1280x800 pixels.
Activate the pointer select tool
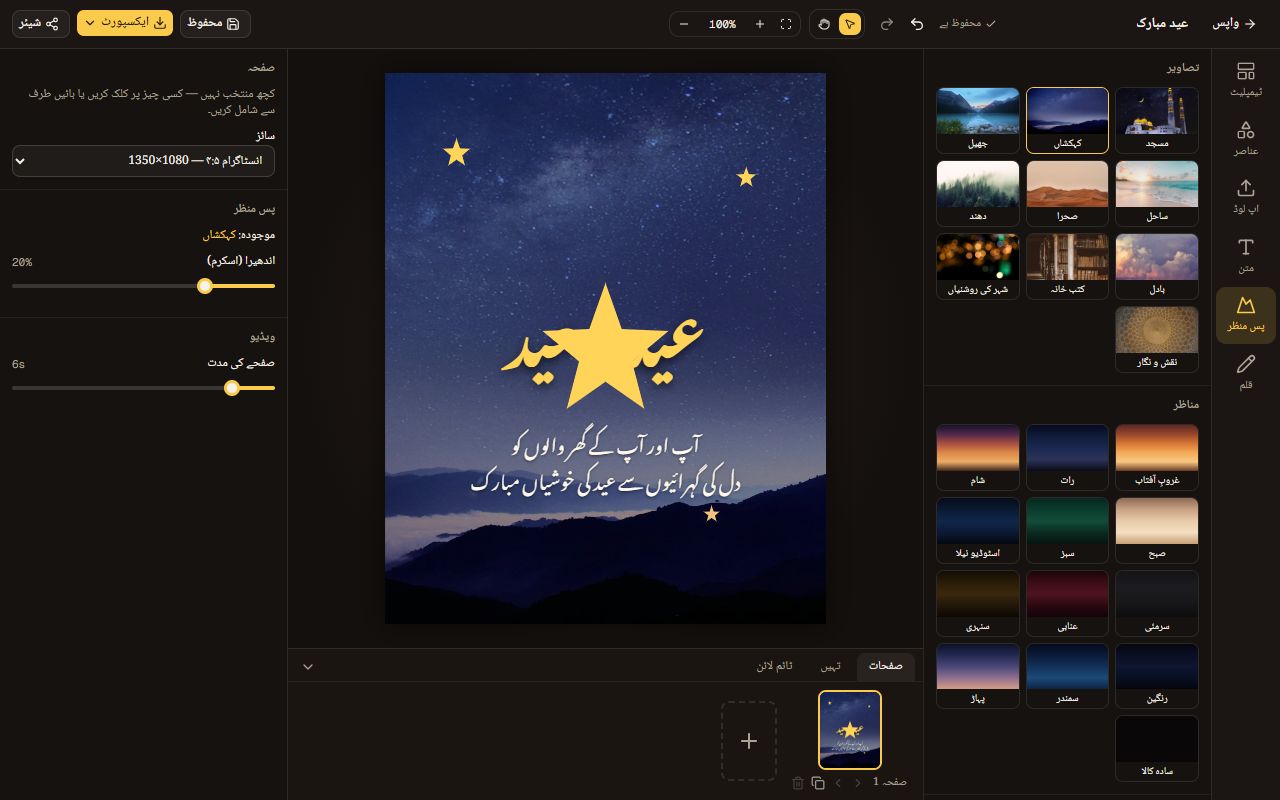(850, 24)
